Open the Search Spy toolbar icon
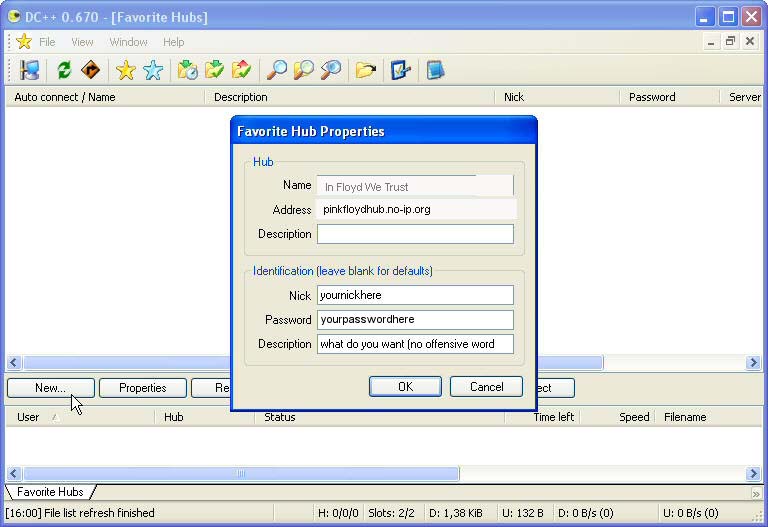This screenshot has width=768, height=527. coord(330,70)
